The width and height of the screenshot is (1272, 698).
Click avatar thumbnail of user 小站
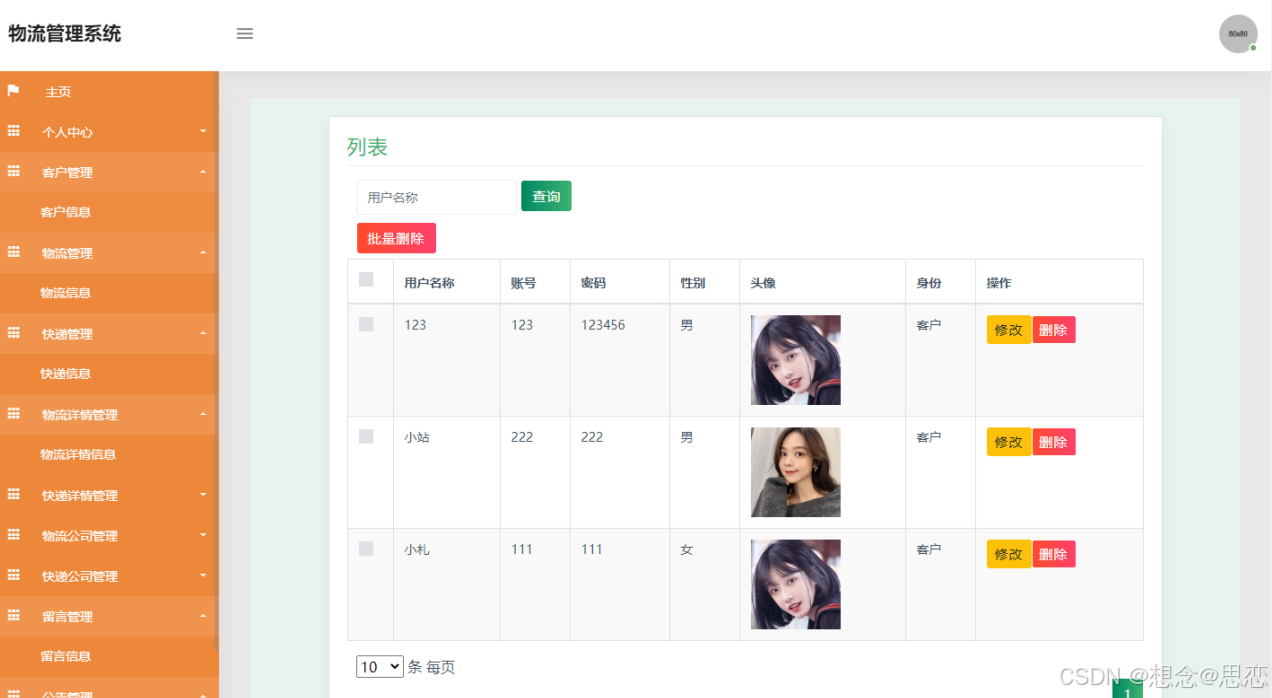796,472
